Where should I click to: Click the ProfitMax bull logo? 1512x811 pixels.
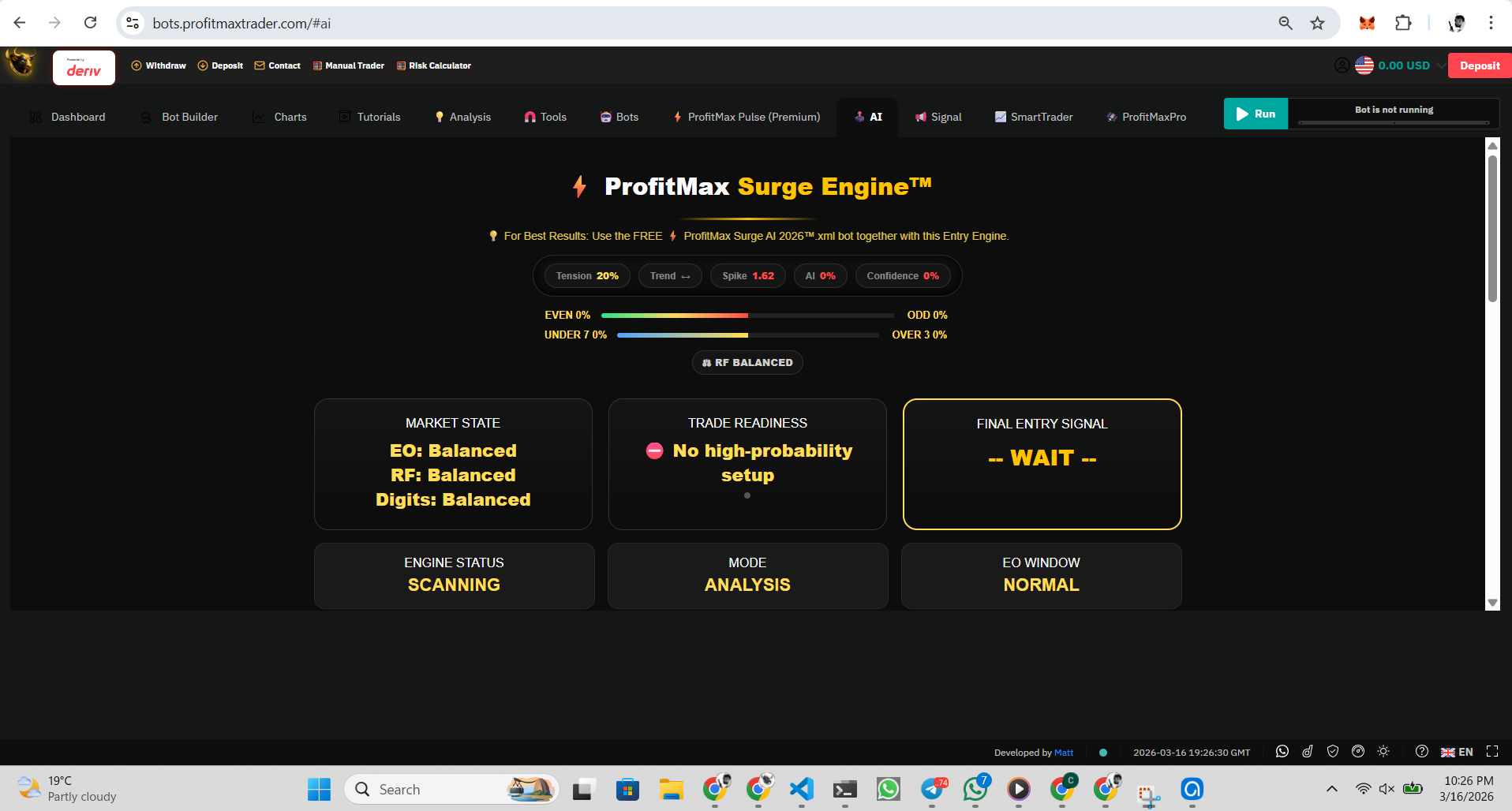(x=20, y=63)
